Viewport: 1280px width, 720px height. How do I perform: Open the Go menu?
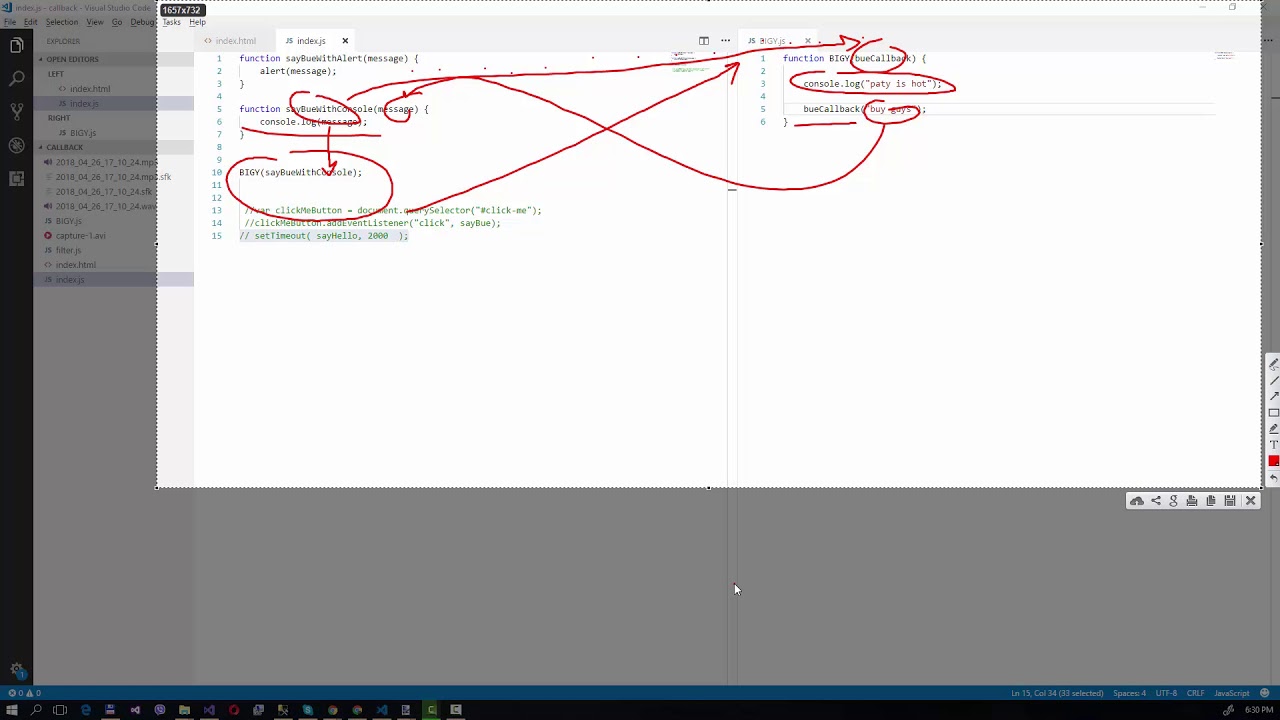coord(117,22)
